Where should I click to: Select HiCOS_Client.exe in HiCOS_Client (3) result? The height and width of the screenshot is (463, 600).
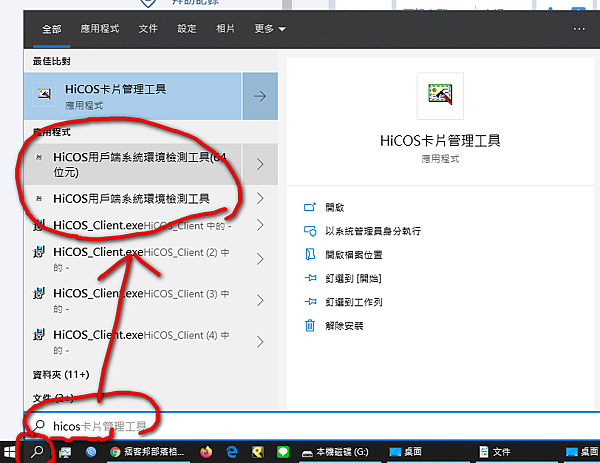point(132,300)
